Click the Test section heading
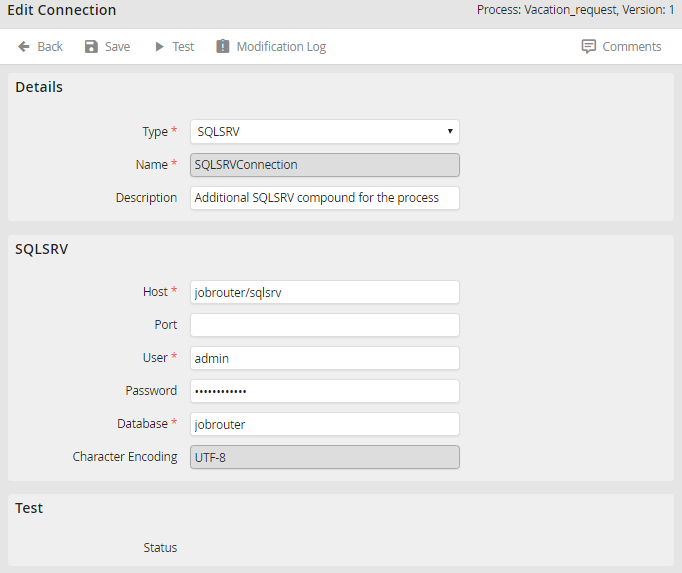Screen dimensions: 682x573 [29, 508]
